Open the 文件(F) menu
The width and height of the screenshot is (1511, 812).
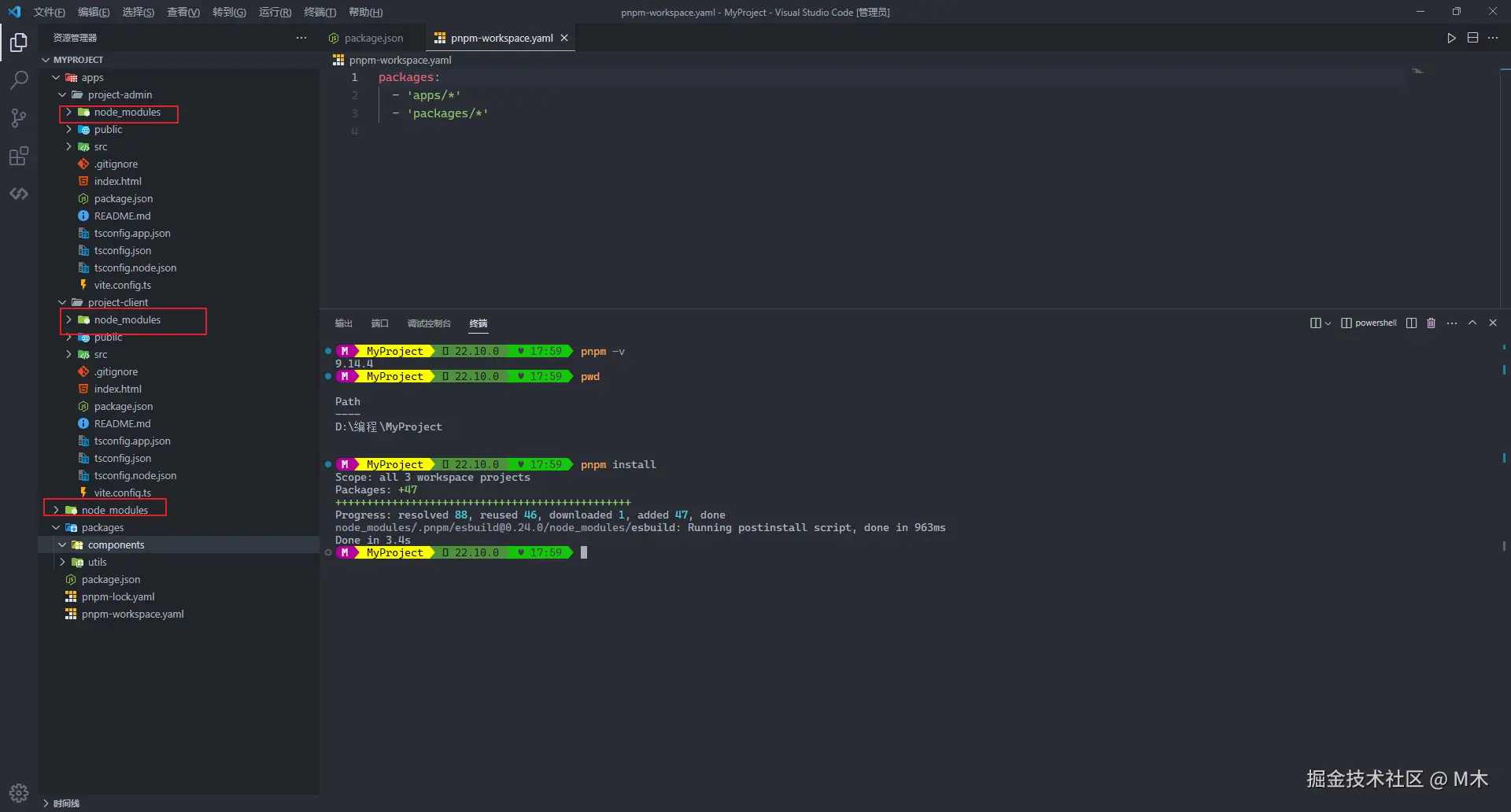(50, 12)
